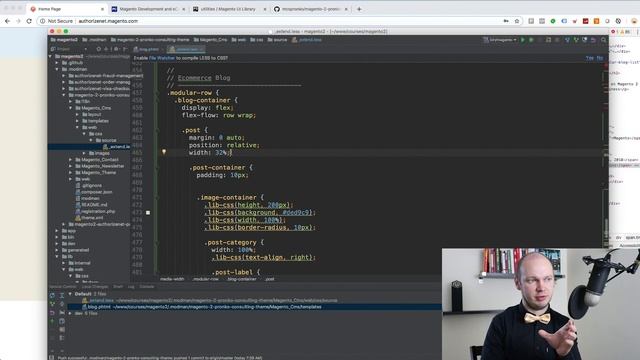Collapse the magento2 root folder
This screenshot has width=640, height=360.
point(51,56)
